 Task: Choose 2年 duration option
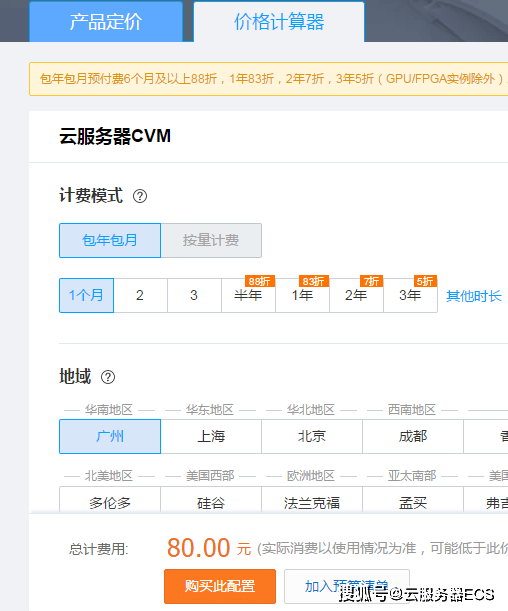coord(356,295)
